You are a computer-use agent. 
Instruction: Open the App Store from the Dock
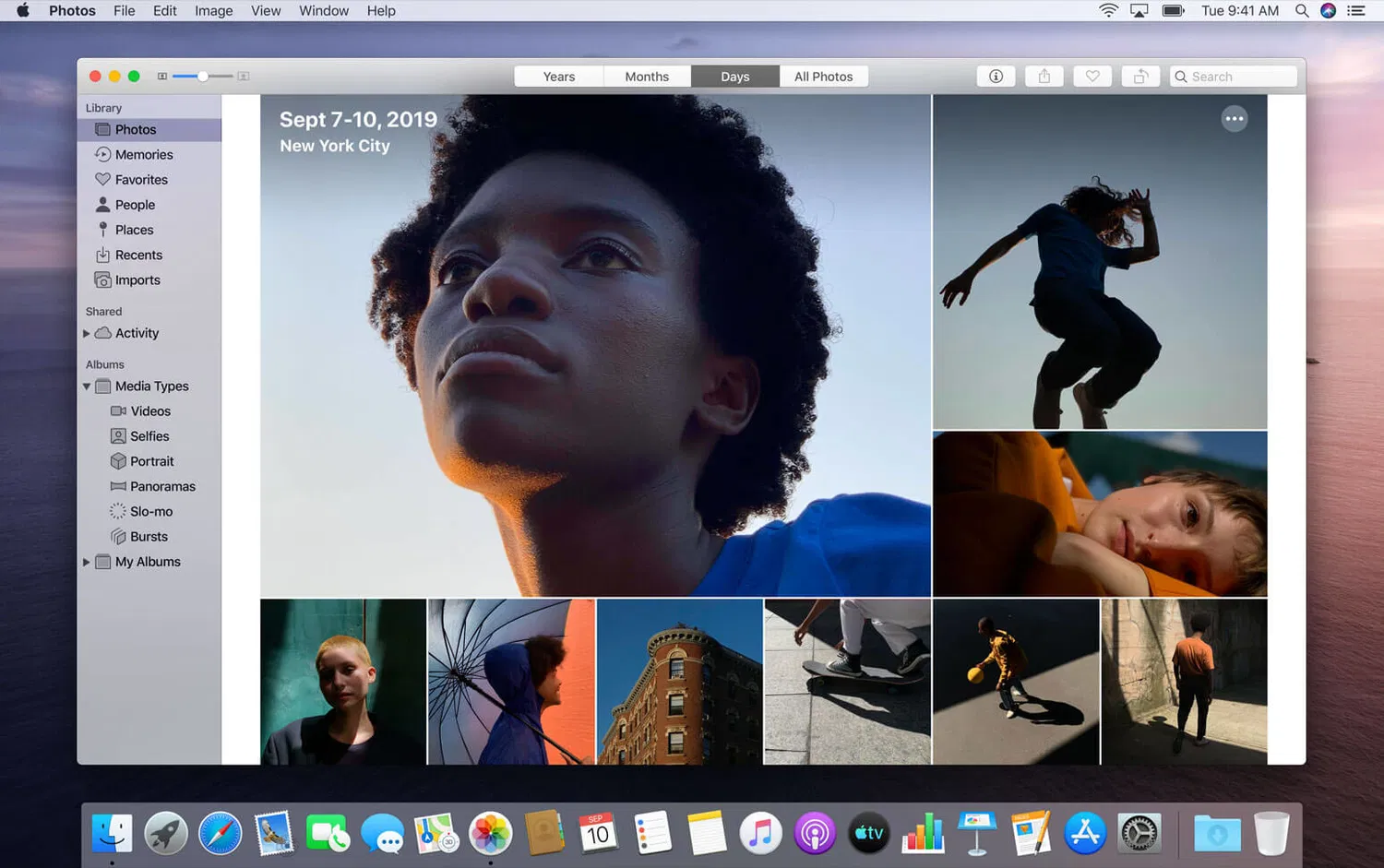click(1085, 834)
